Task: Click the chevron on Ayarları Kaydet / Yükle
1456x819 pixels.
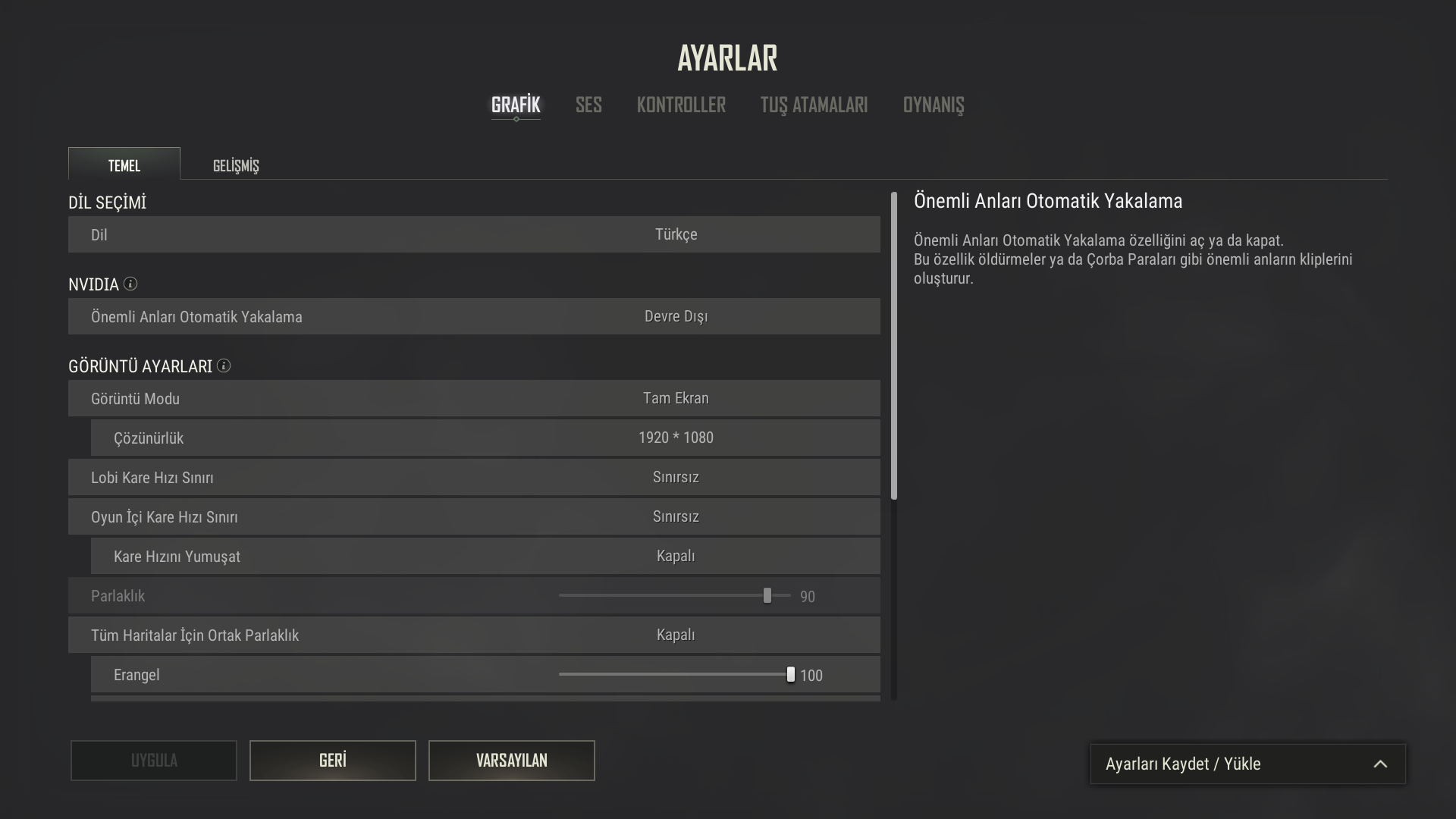Action: tap(1380, 764)
